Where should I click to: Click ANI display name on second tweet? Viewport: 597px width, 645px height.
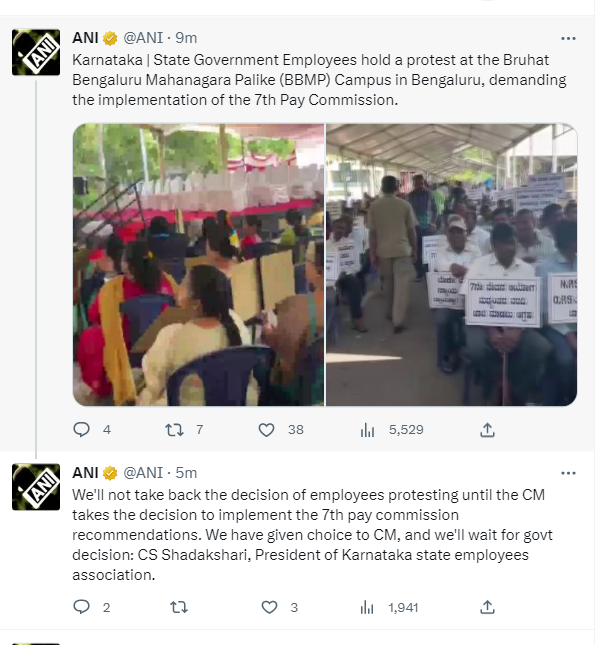85,473
